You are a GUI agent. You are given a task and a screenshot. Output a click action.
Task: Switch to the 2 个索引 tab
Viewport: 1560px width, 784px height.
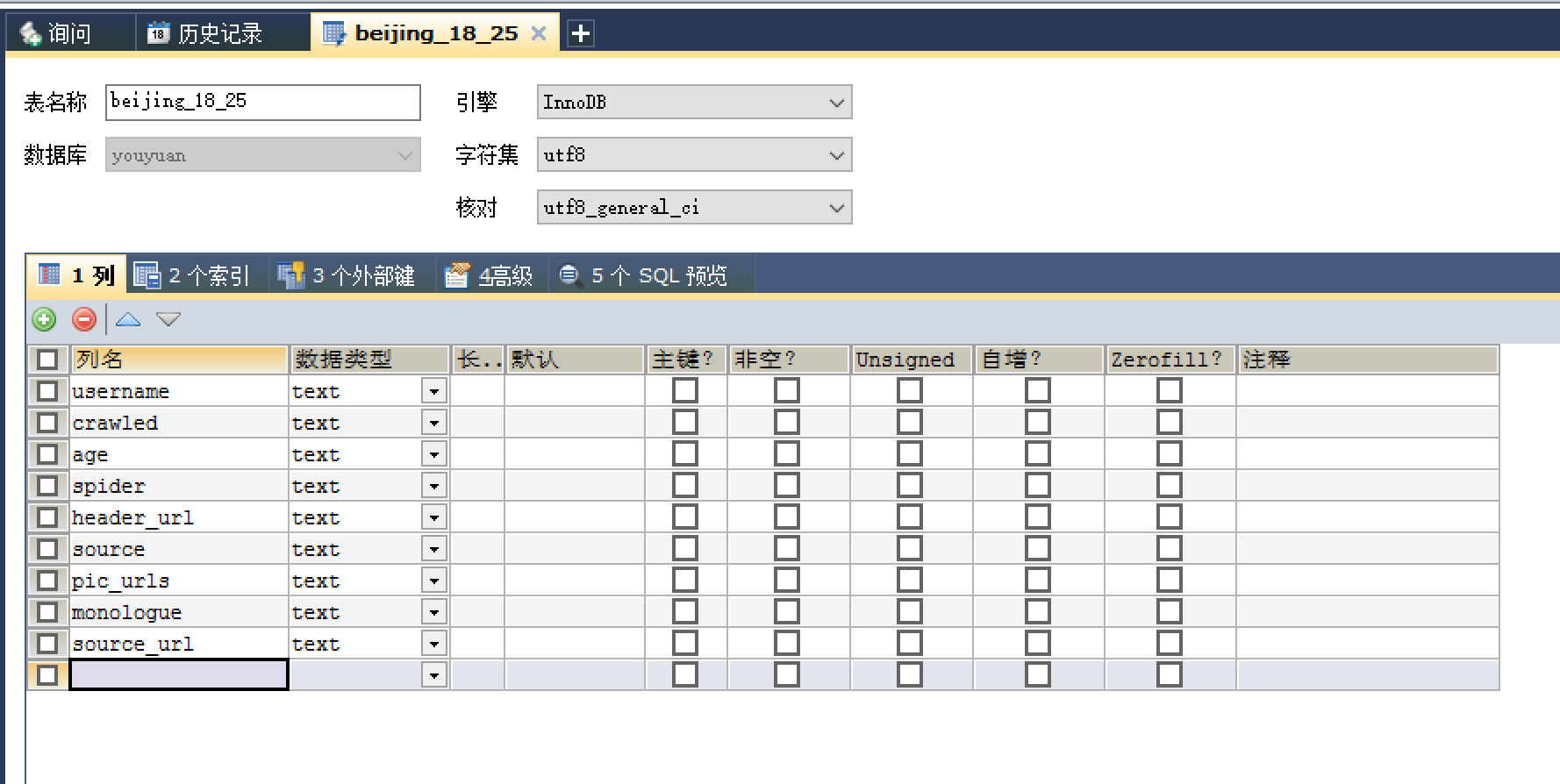pyautogui.click(x=192, y=275)
